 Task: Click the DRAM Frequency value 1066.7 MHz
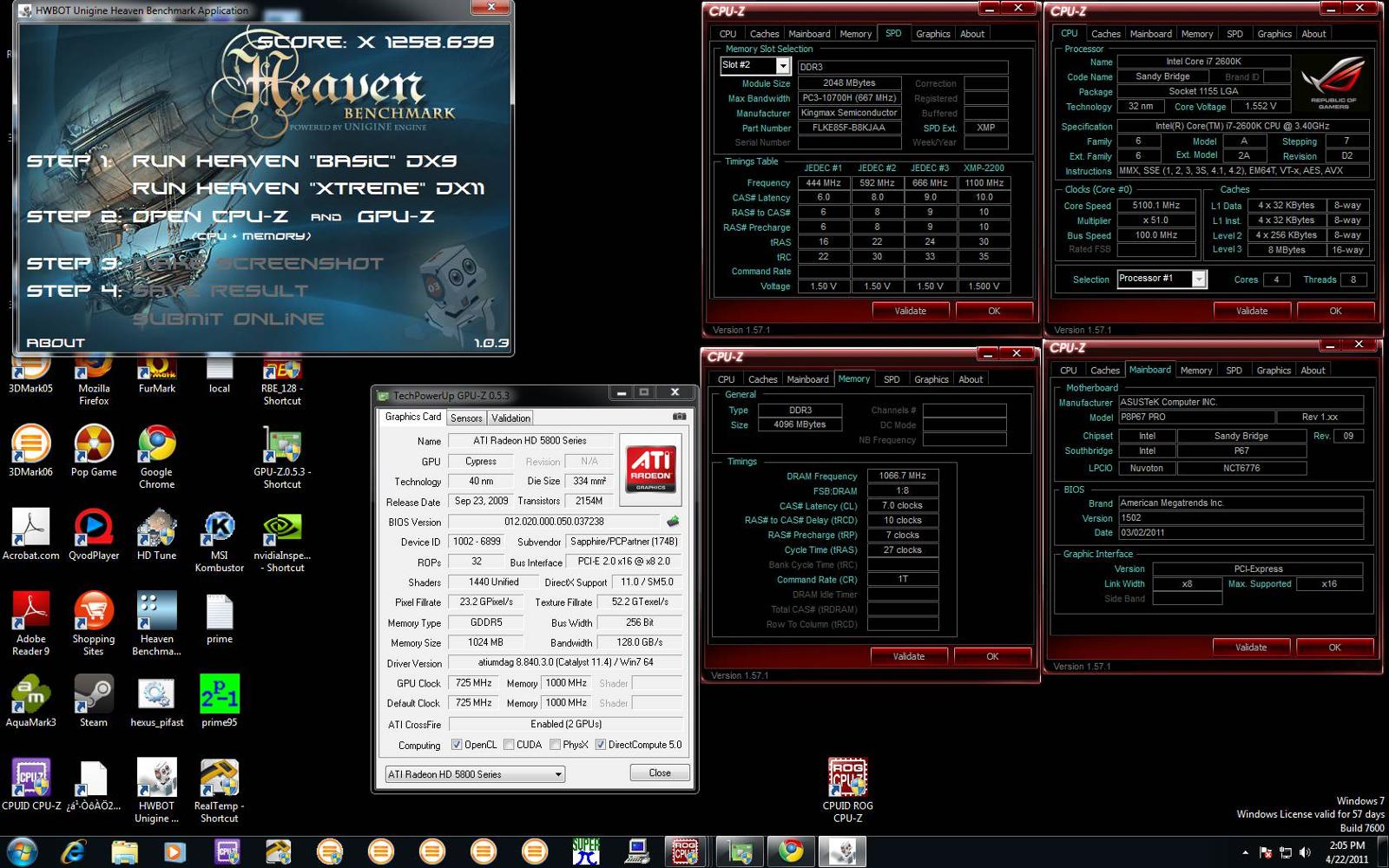coord(903,476)
